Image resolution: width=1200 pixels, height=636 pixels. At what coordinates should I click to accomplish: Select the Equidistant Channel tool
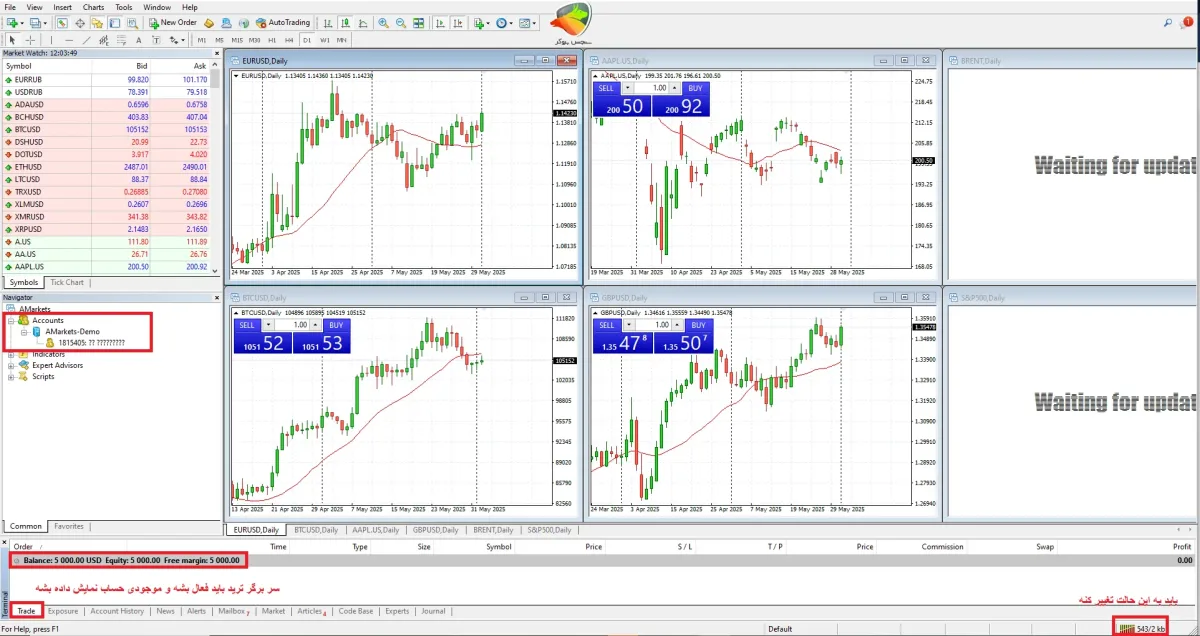[104, 40]
